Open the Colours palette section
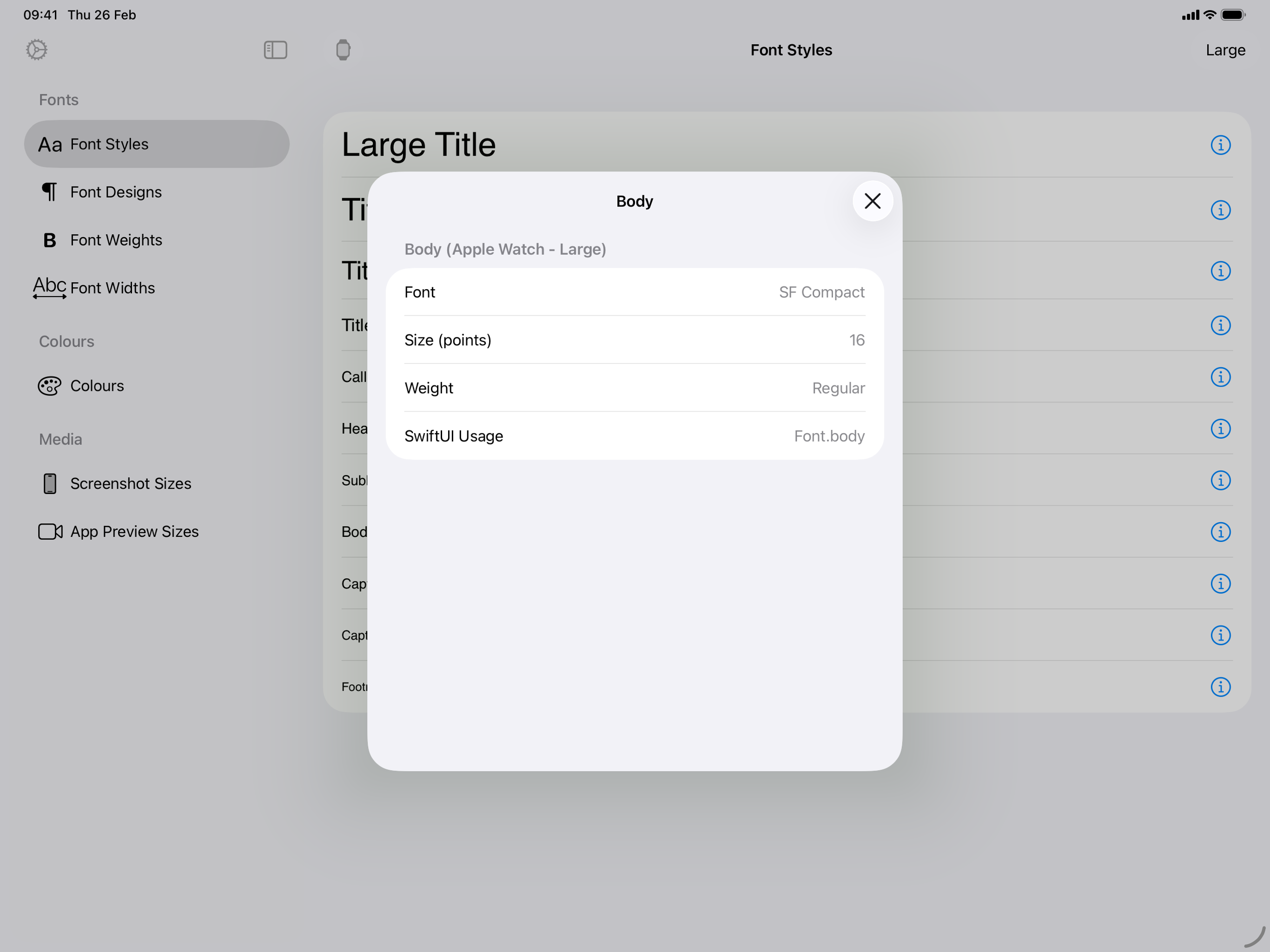Image resolution: width=1270 pixels, height=952 pixels. 96,386
